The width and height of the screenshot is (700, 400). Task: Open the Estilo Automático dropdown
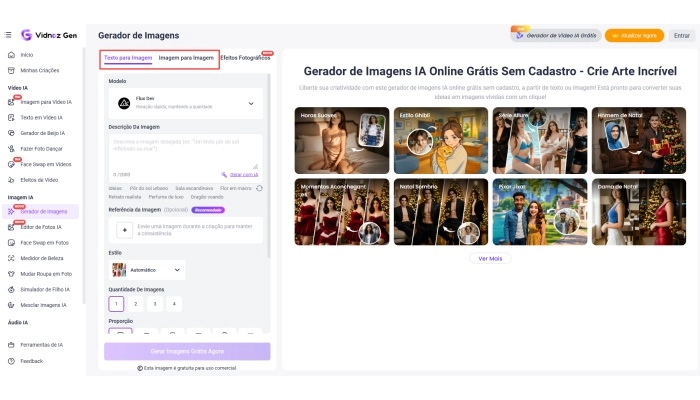[x=147, y=270]
